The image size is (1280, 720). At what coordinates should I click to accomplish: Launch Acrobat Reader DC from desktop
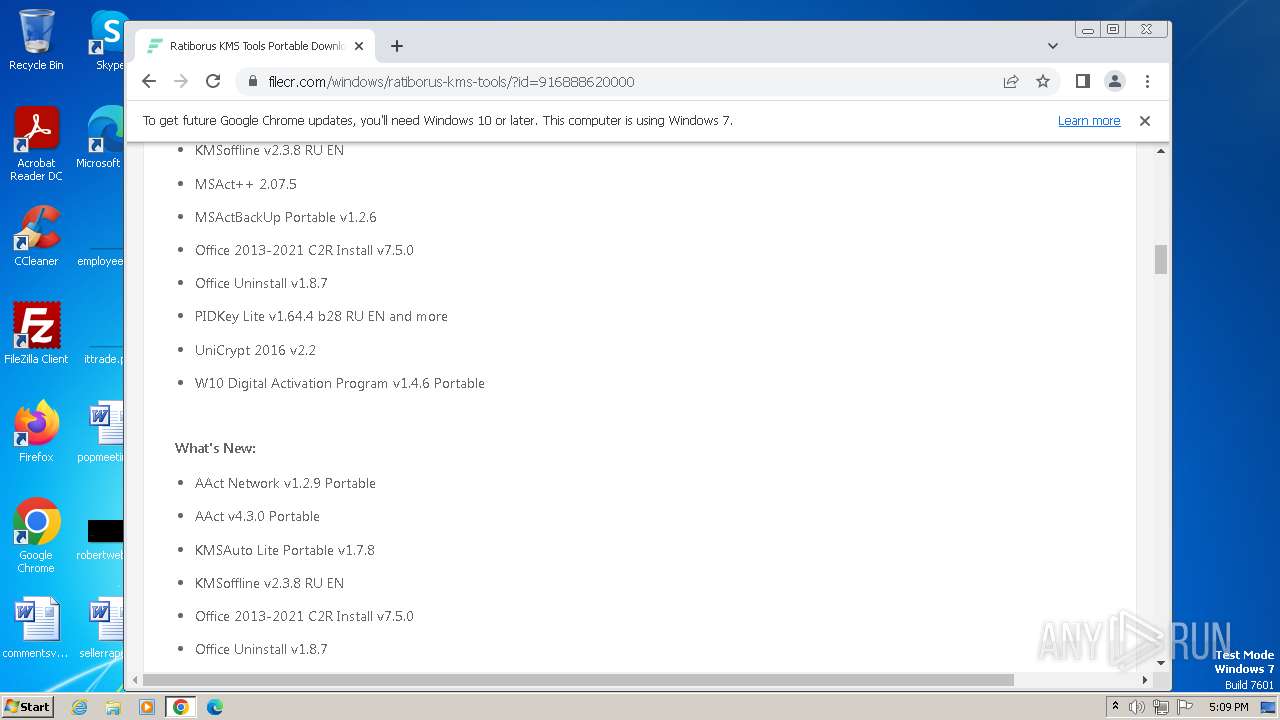click(x=36, y=145)
